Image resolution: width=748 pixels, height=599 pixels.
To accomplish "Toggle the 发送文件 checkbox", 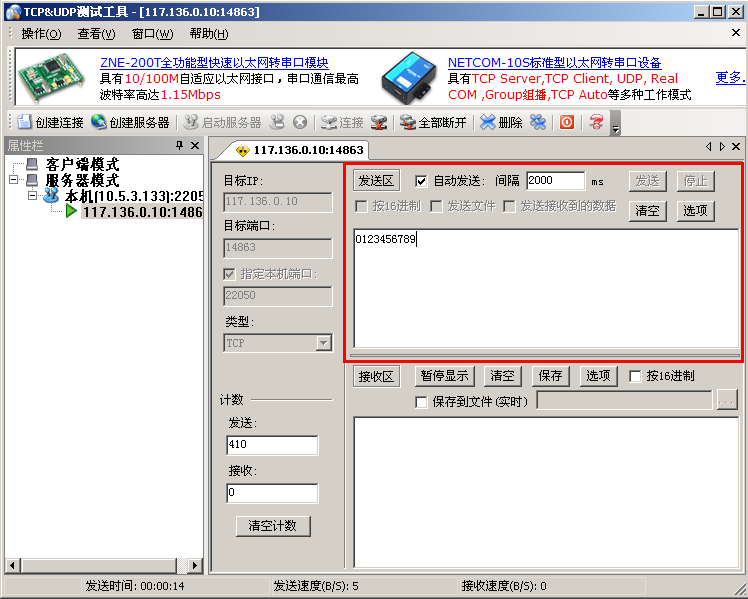I will (x=436, y=206).
